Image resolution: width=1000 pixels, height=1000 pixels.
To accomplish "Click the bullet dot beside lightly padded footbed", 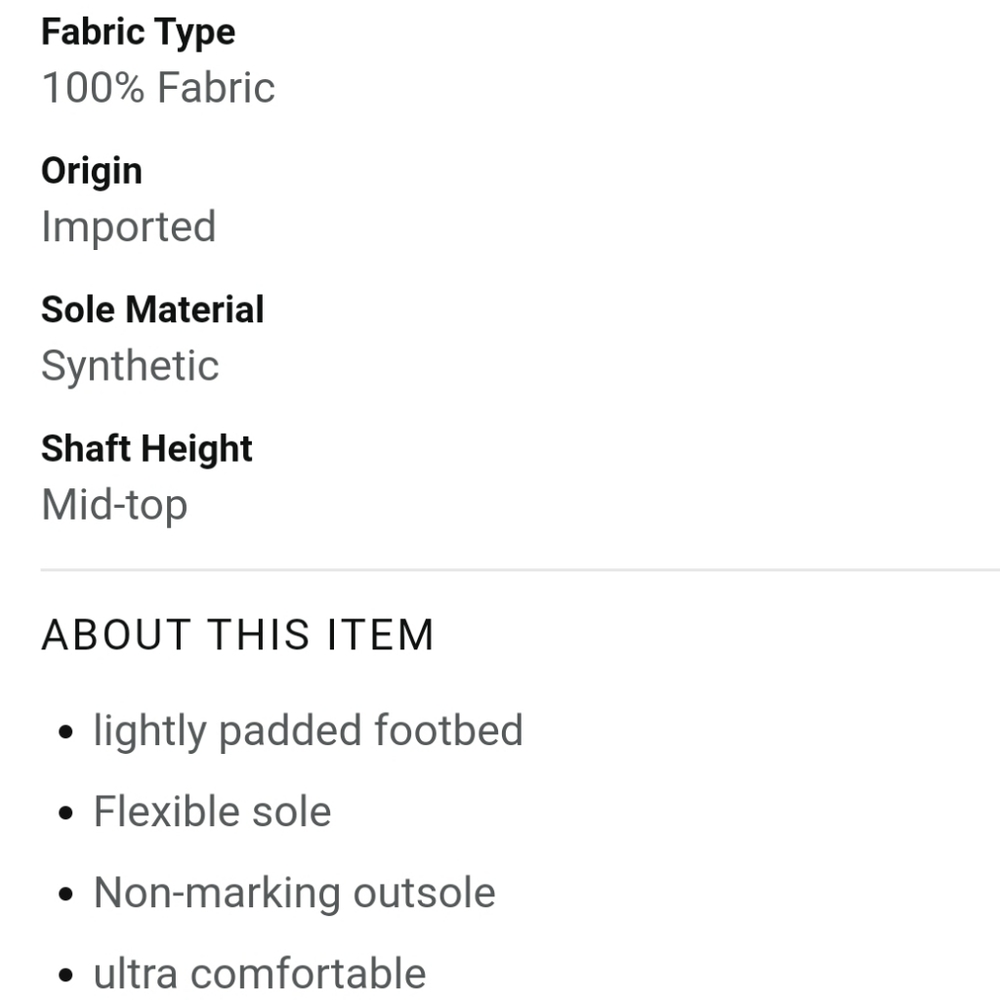I will tap(66, 732).
